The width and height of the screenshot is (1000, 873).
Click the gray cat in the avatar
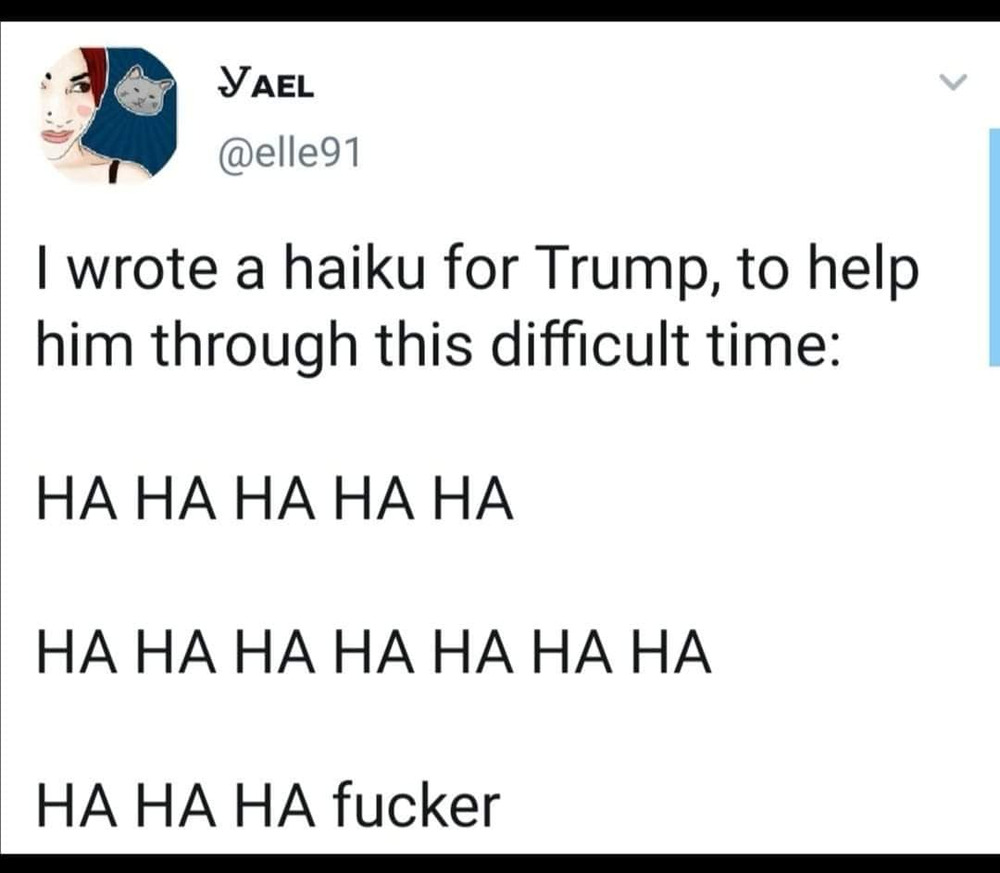(x=144, y=91)
